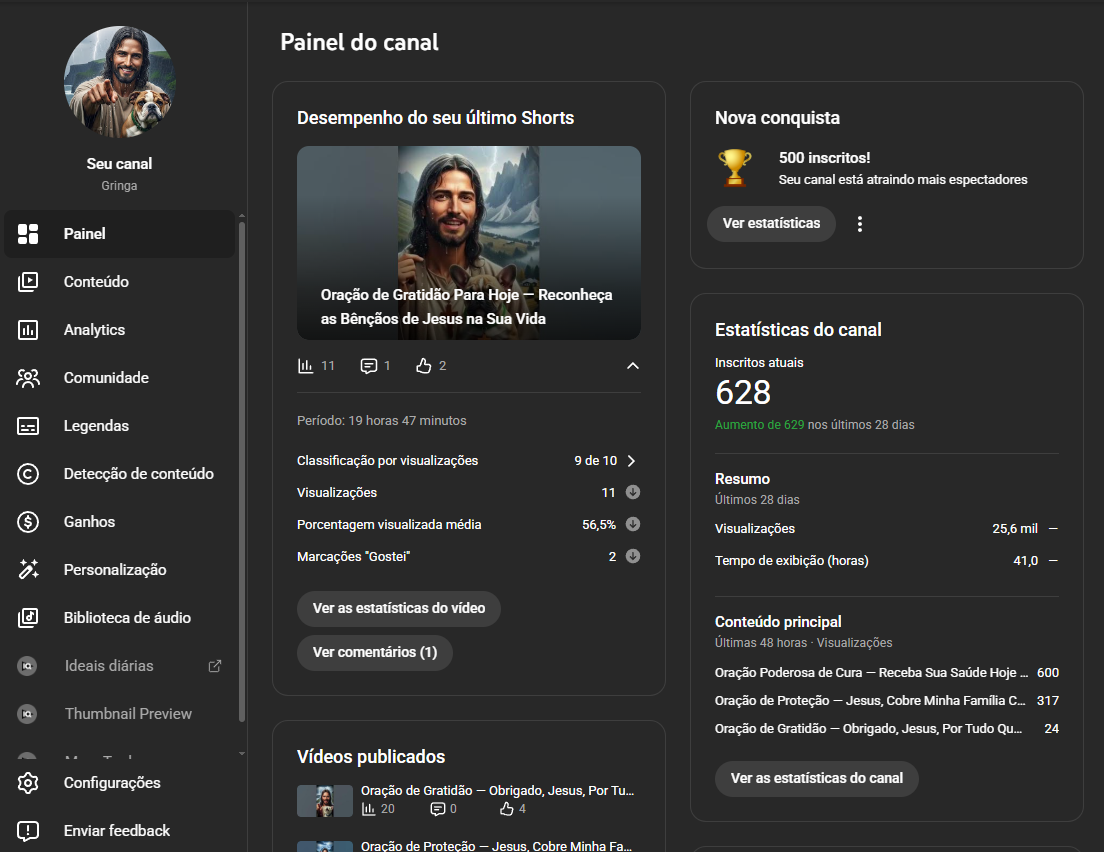Click the Oração de Proteção published video title
This screenshot has height=852, width=1104.
click(x=497, y=846)
